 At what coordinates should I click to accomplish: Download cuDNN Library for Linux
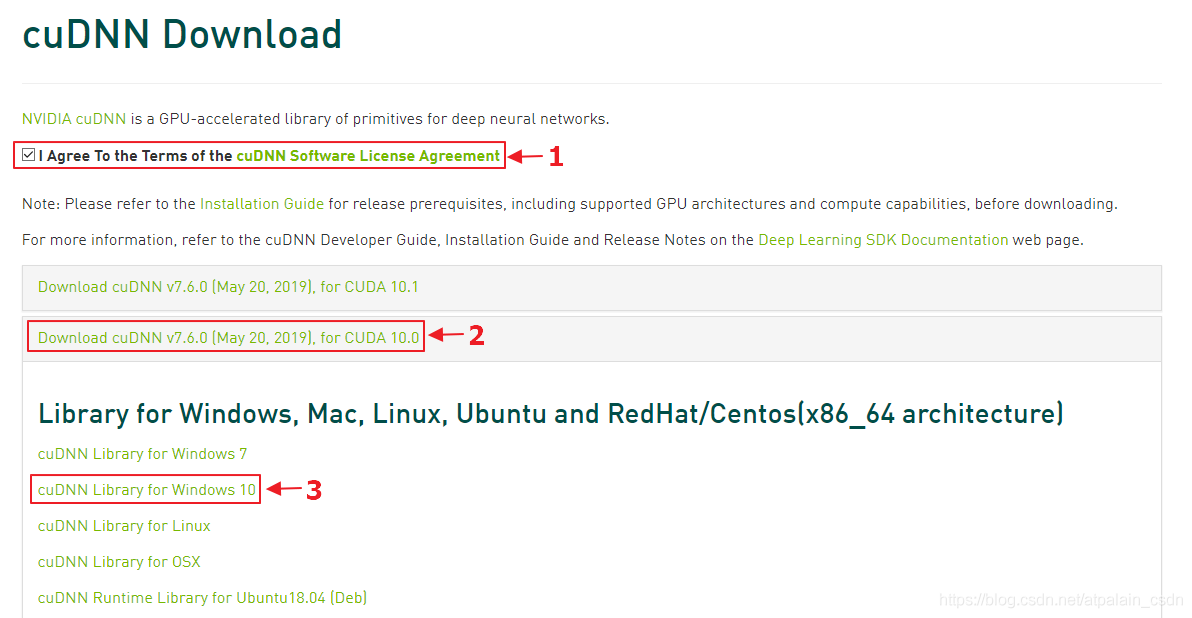pyautogui.click(x=124, y=526)
